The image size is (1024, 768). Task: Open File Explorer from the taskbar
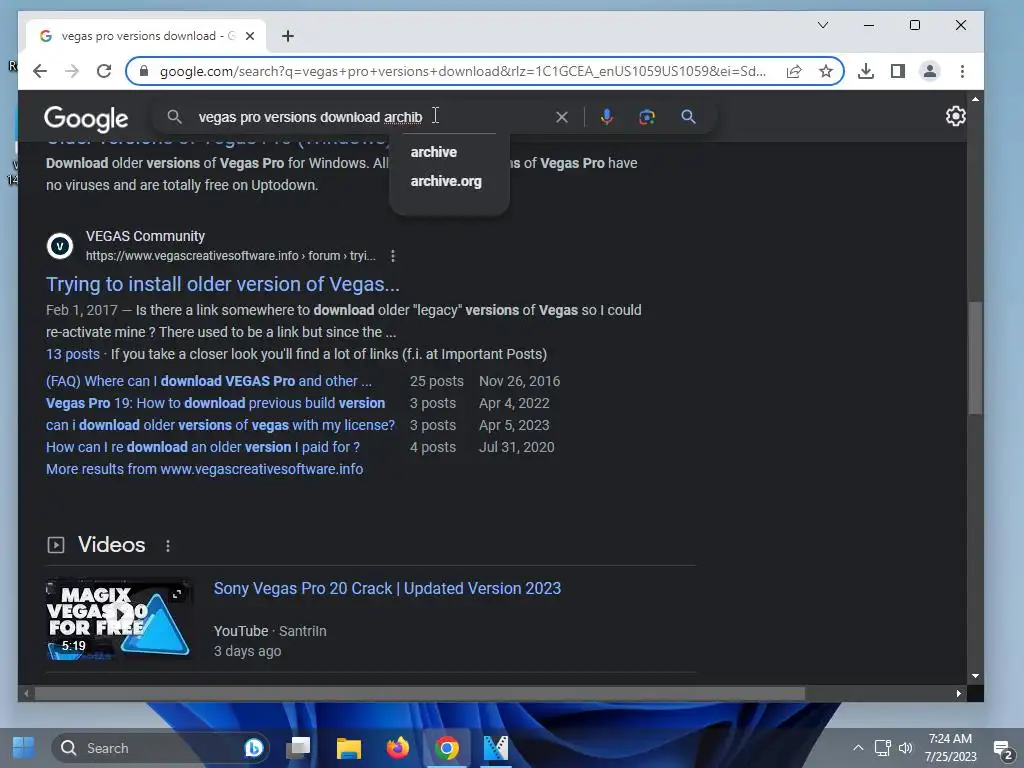[x=349, y=748]
